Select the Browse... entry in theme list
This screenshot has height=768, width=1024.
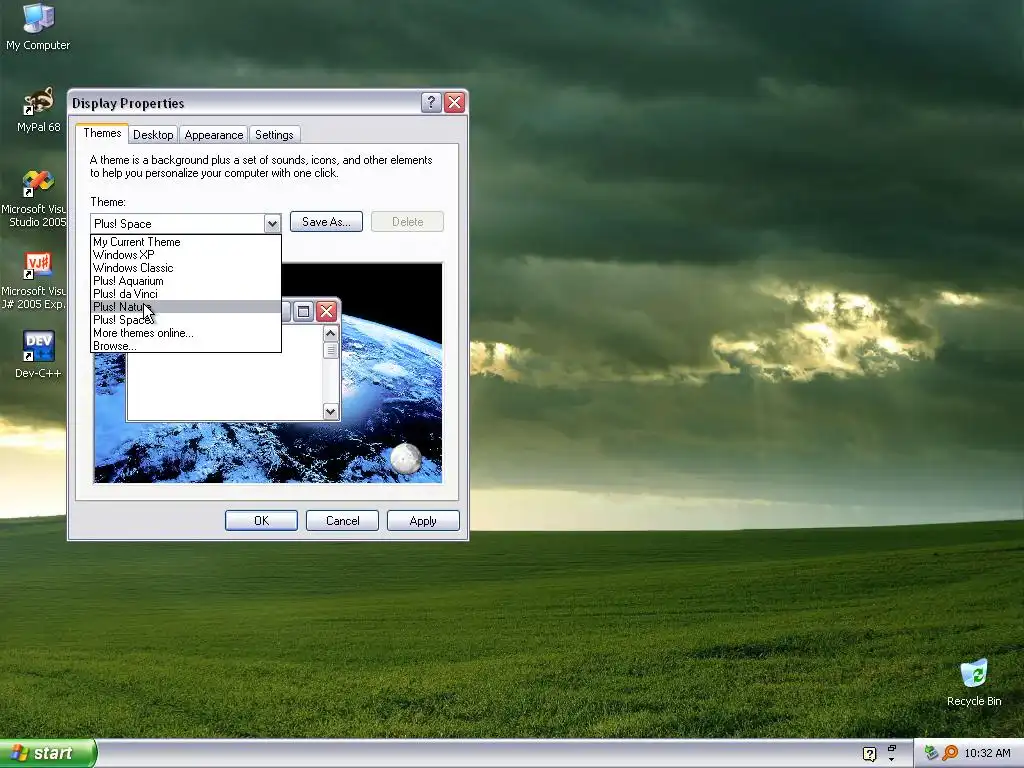tap(185, 346)
